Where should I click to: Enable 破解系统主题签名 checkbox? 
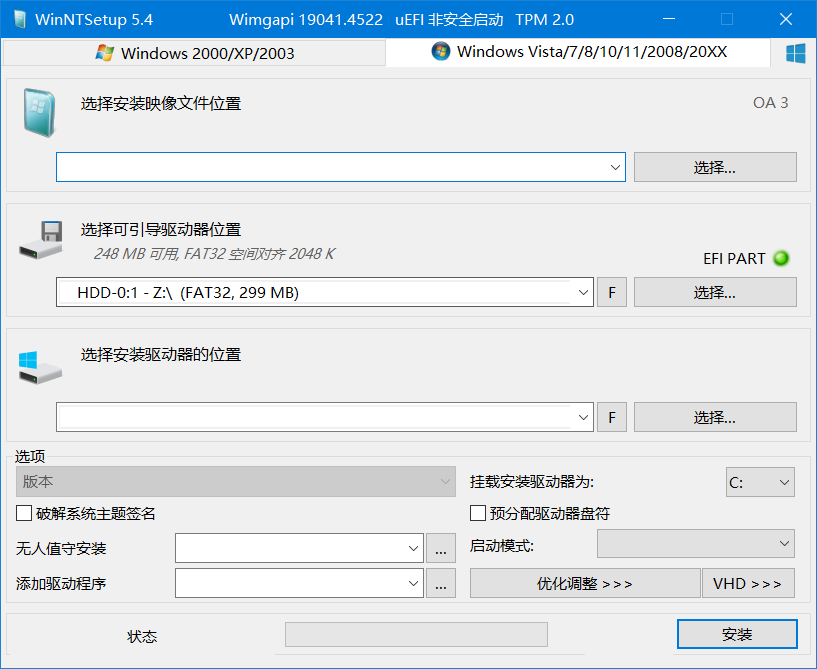pos(24,513)
